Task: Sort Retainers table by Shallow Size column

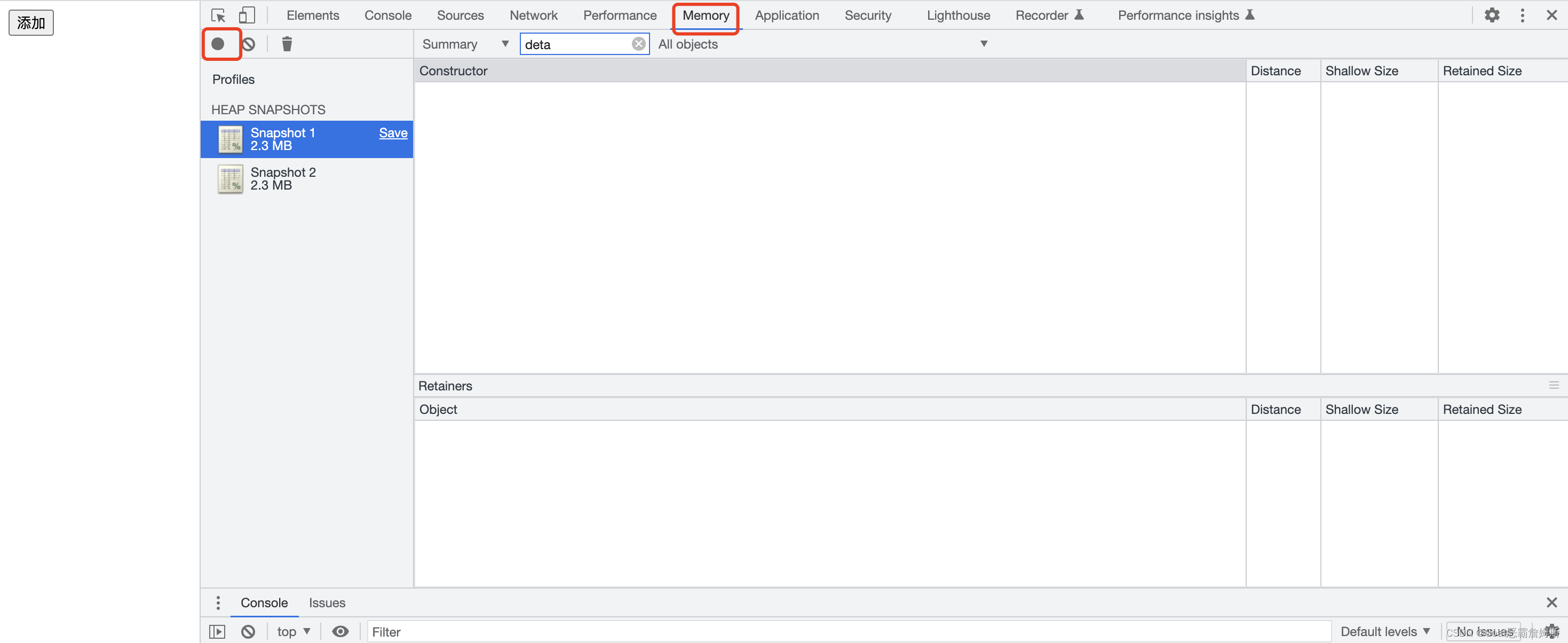Action: click(x=1379, y=409)
